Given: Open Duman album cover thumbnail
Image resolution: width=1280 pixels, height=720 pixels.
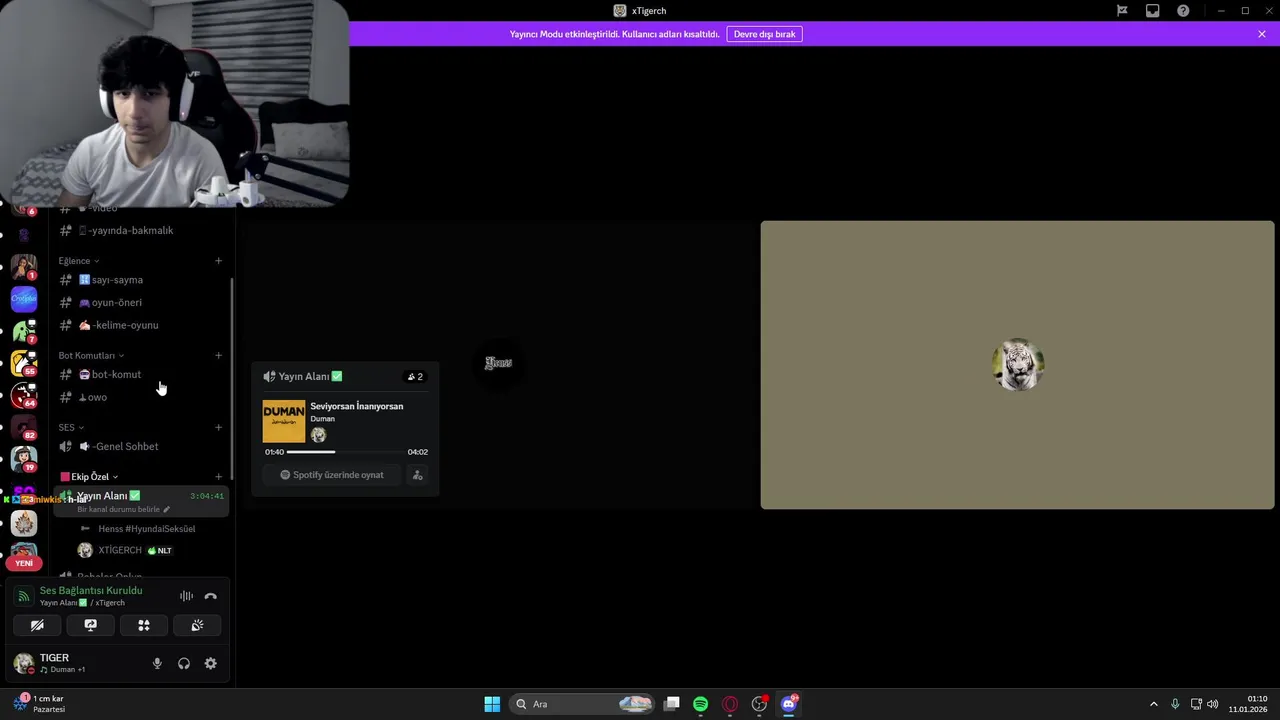Looking at the screenshot, I should click(x=284, y=421).
